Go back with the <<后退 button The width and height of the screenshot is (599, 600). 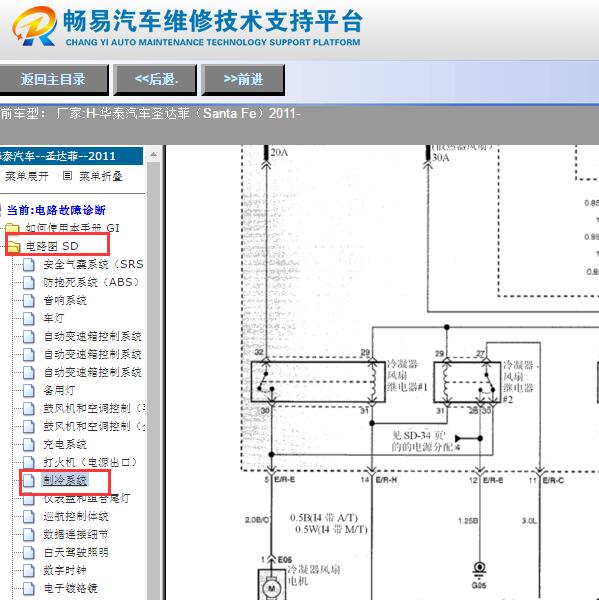156,80
